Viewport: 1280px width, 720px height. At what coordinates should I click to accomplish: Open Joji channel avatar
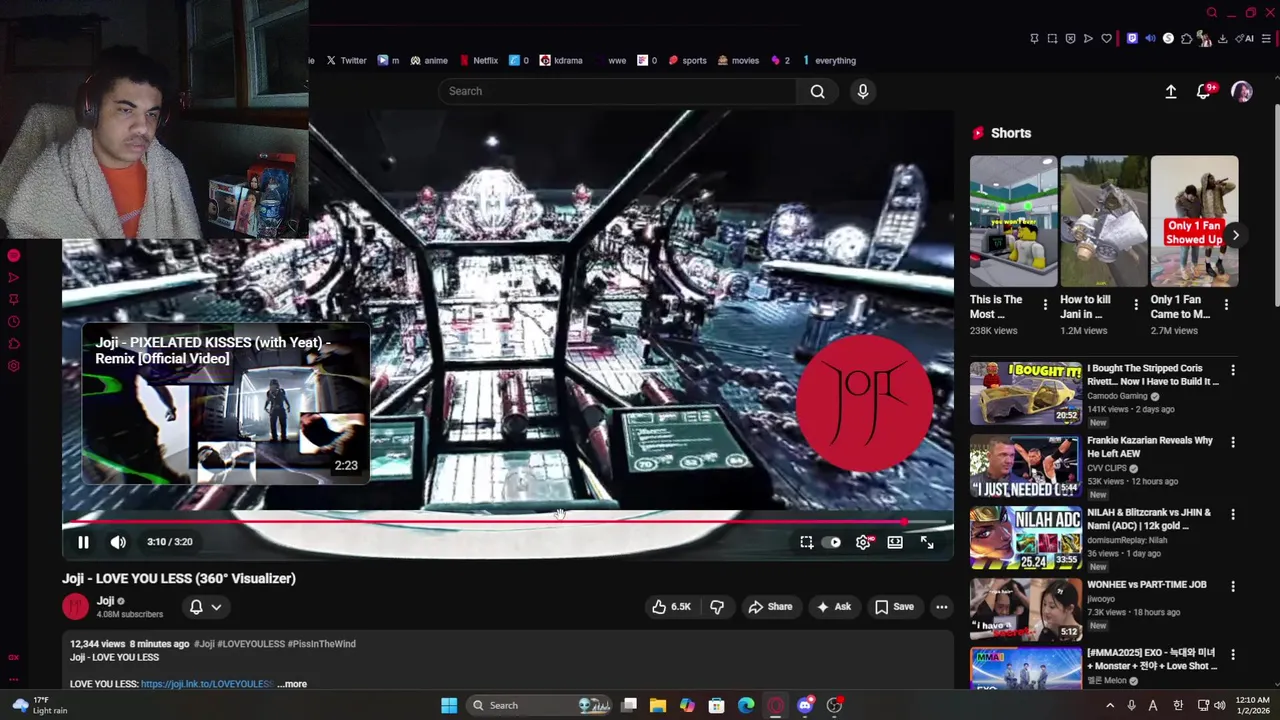pos(75,606)
